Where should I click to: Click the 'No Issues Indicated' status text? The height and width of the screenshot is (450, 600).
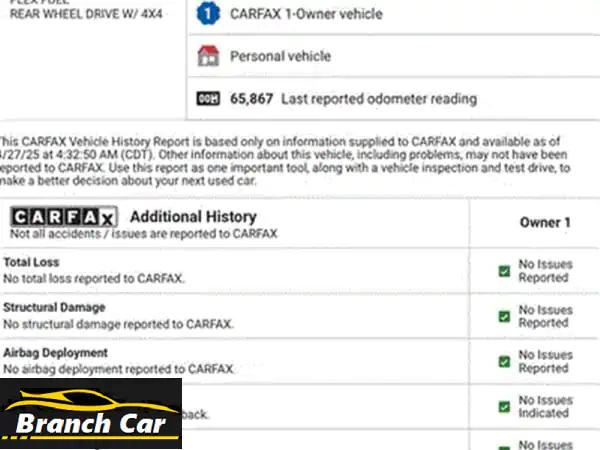(x=546, y=407)
